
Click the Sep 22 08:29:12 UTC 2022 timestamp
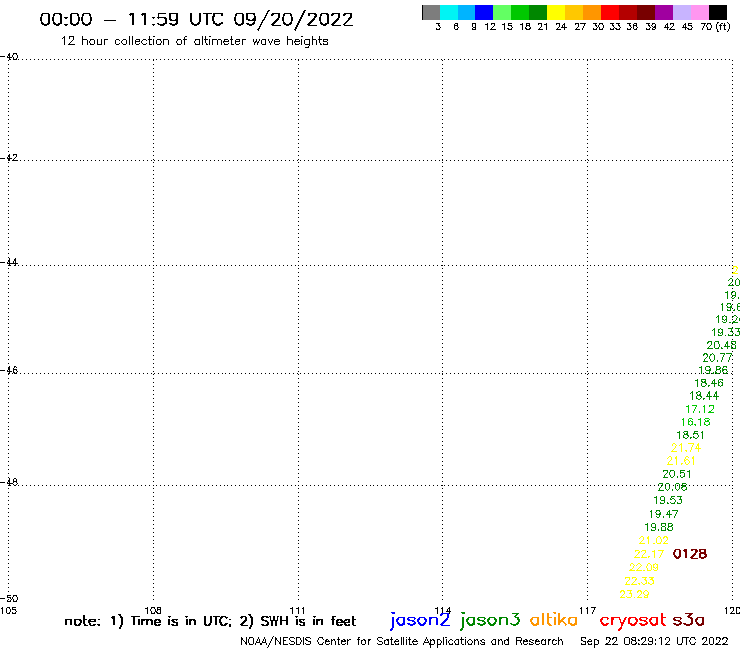click(x=654, y=641)
